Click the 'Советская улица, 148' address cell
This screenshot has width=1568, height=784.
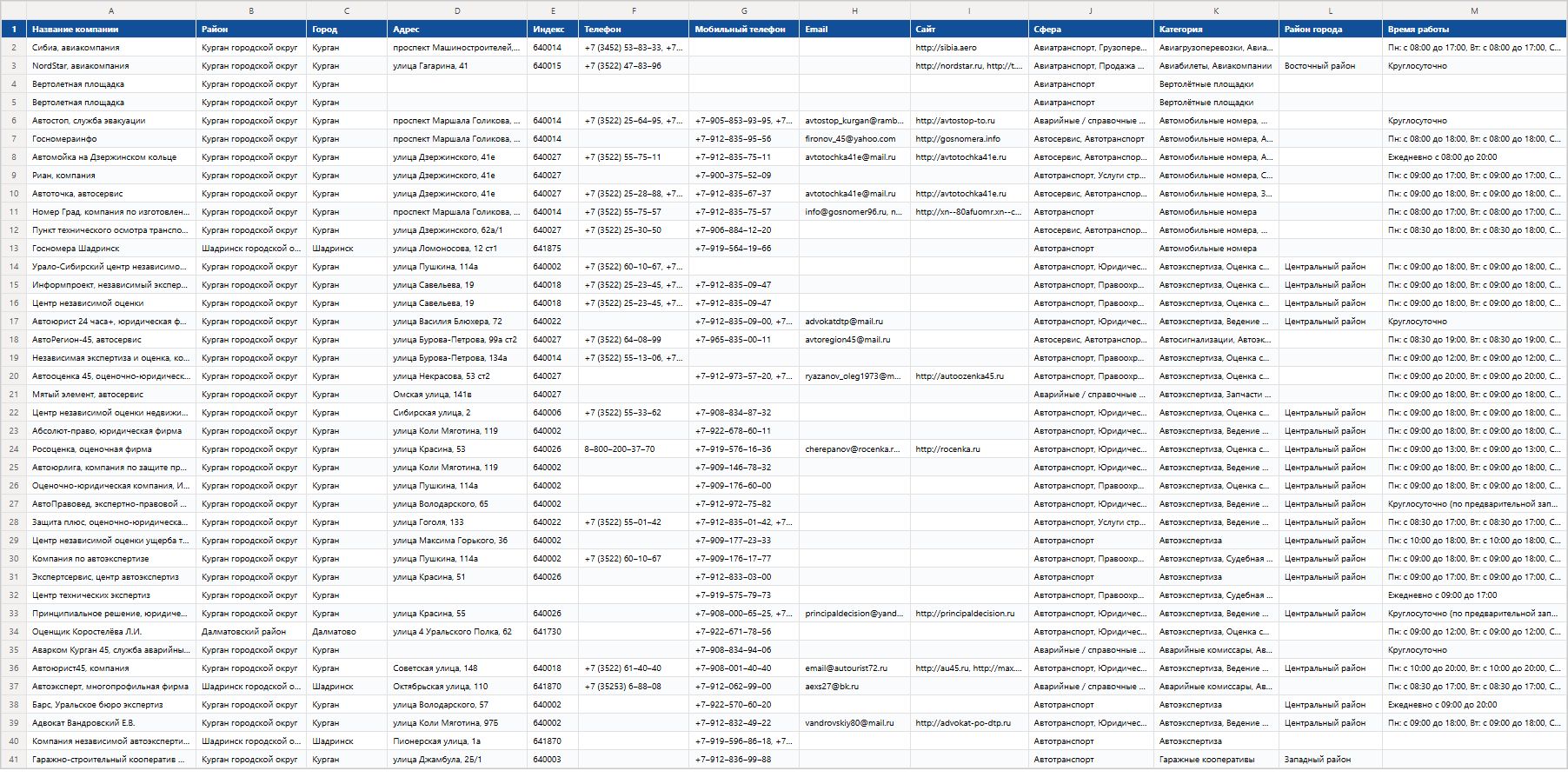point(457,668)
